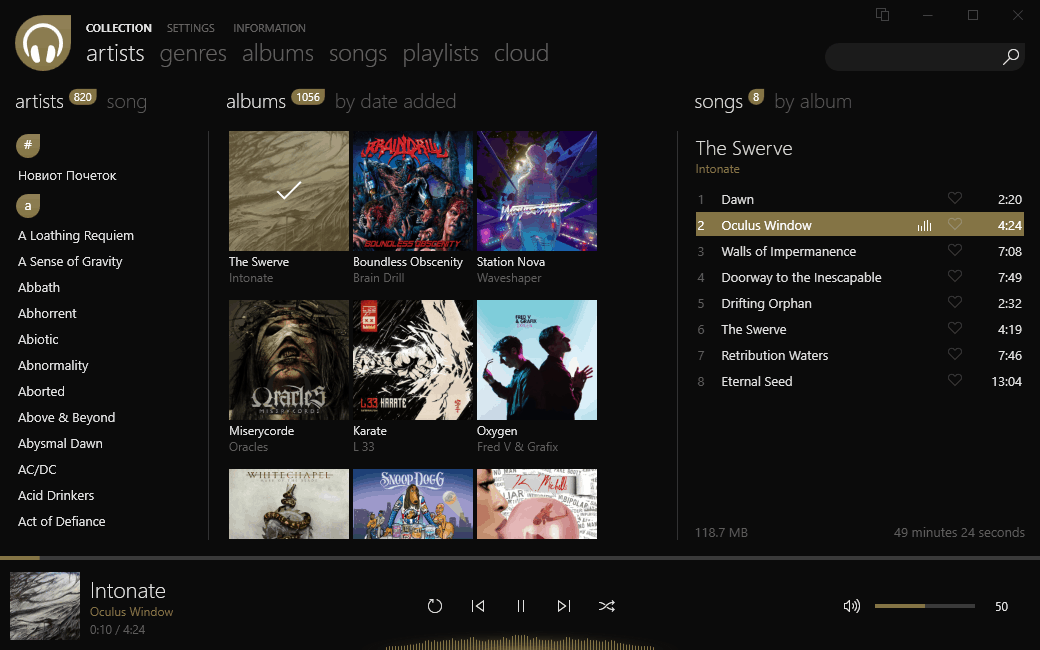This screenshot has height=650, width=1040.
Task: Love the song The Swerve
Action: click(x=954, y=328)
